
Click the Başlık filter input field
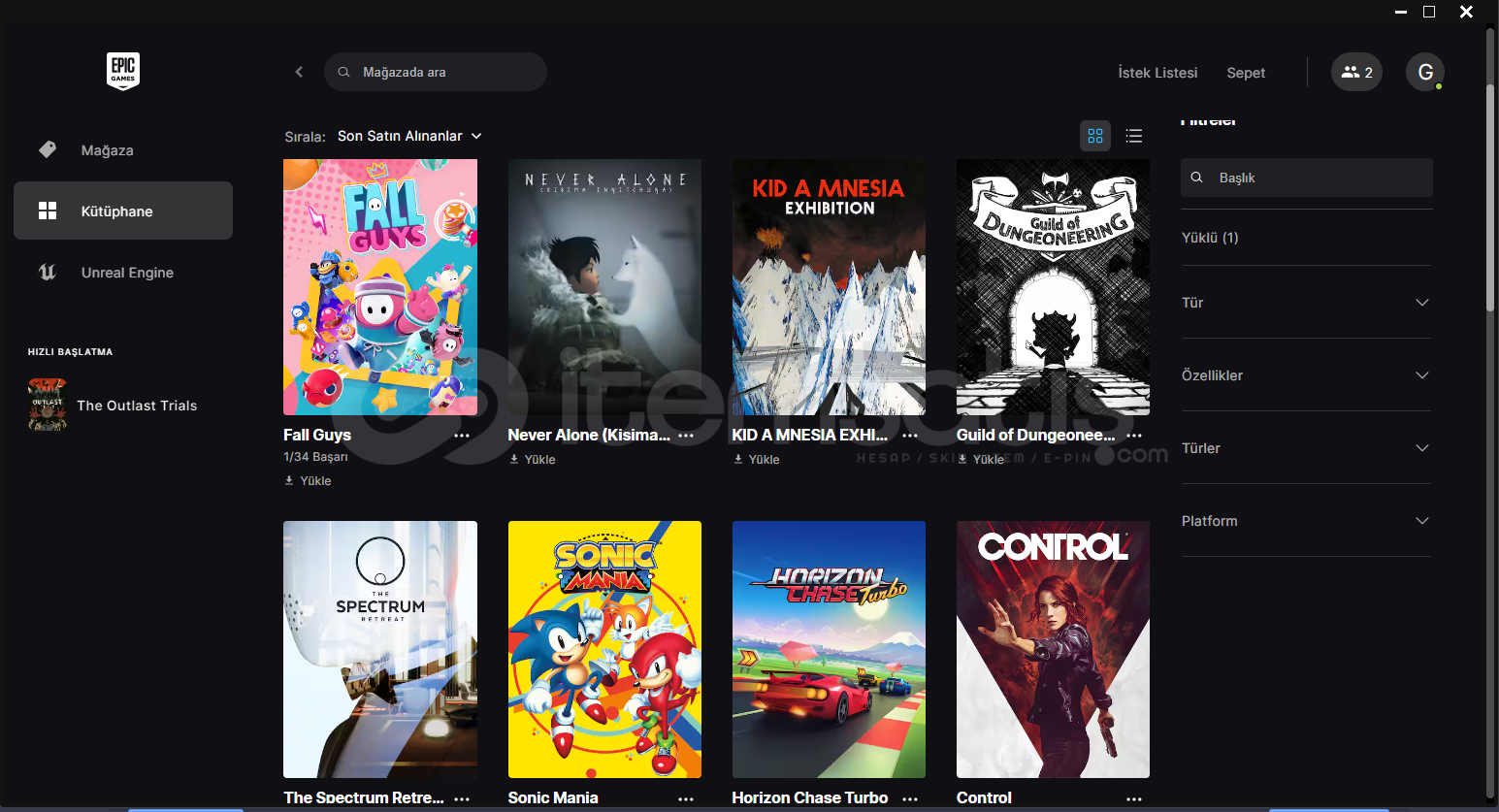[x=1306, y=178]
